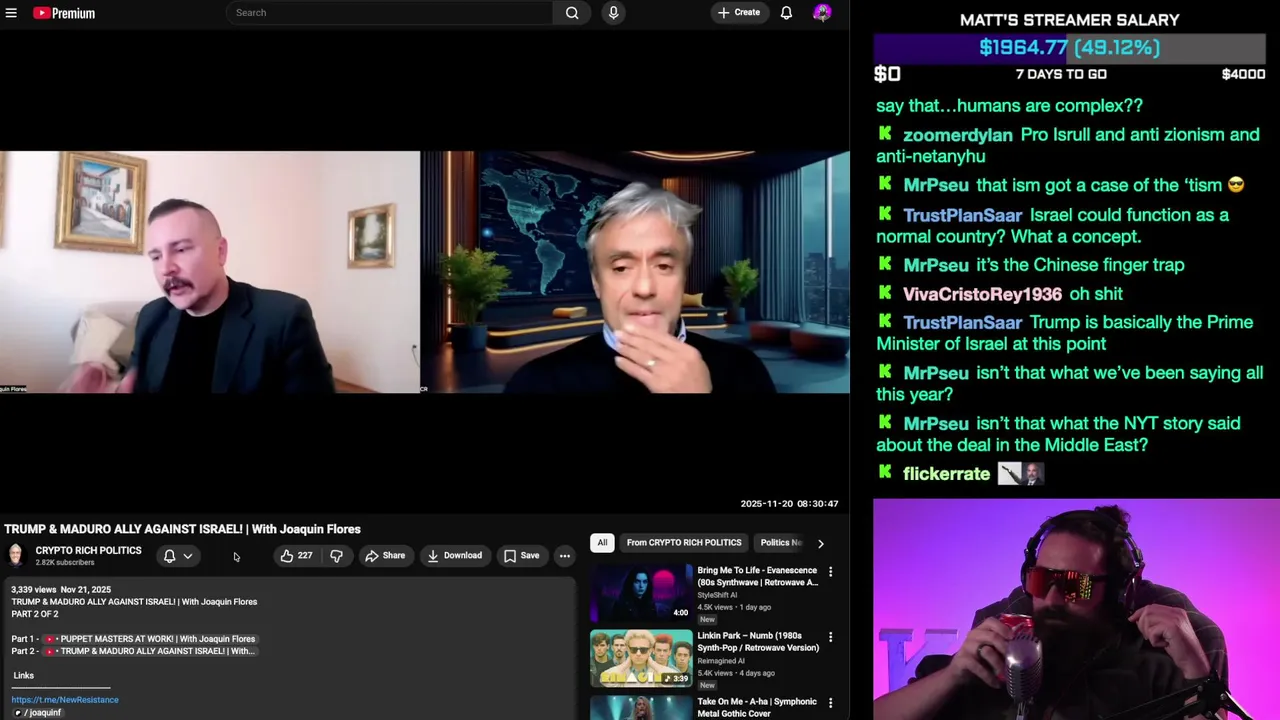
Task: Click the Links heading in description
Action: [x=23, y=676]
